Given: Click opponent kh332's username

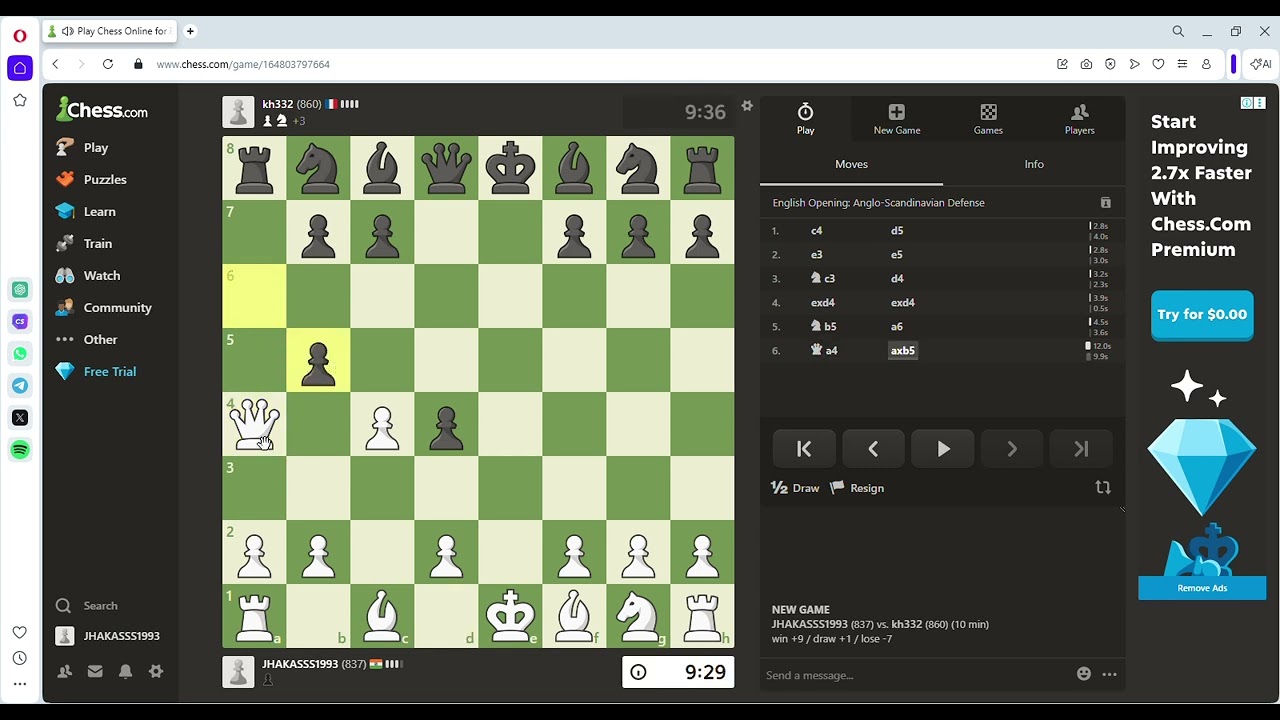Looking at the screenshot, I should coord(278,104).
